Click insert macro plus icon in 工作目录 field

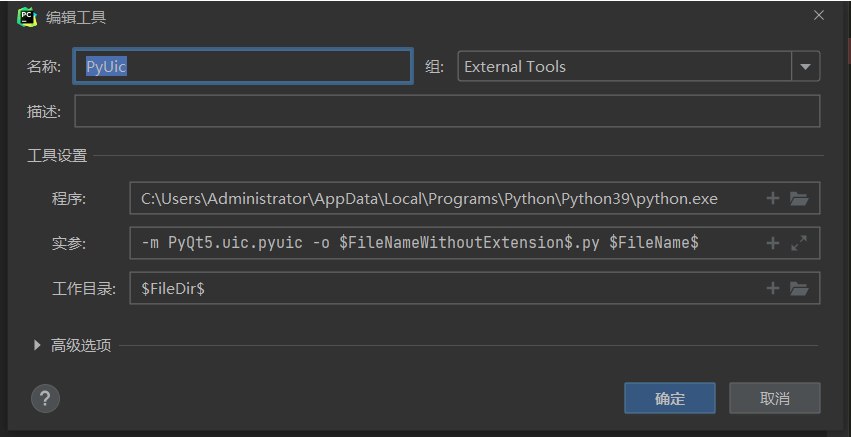click(772, 288)
